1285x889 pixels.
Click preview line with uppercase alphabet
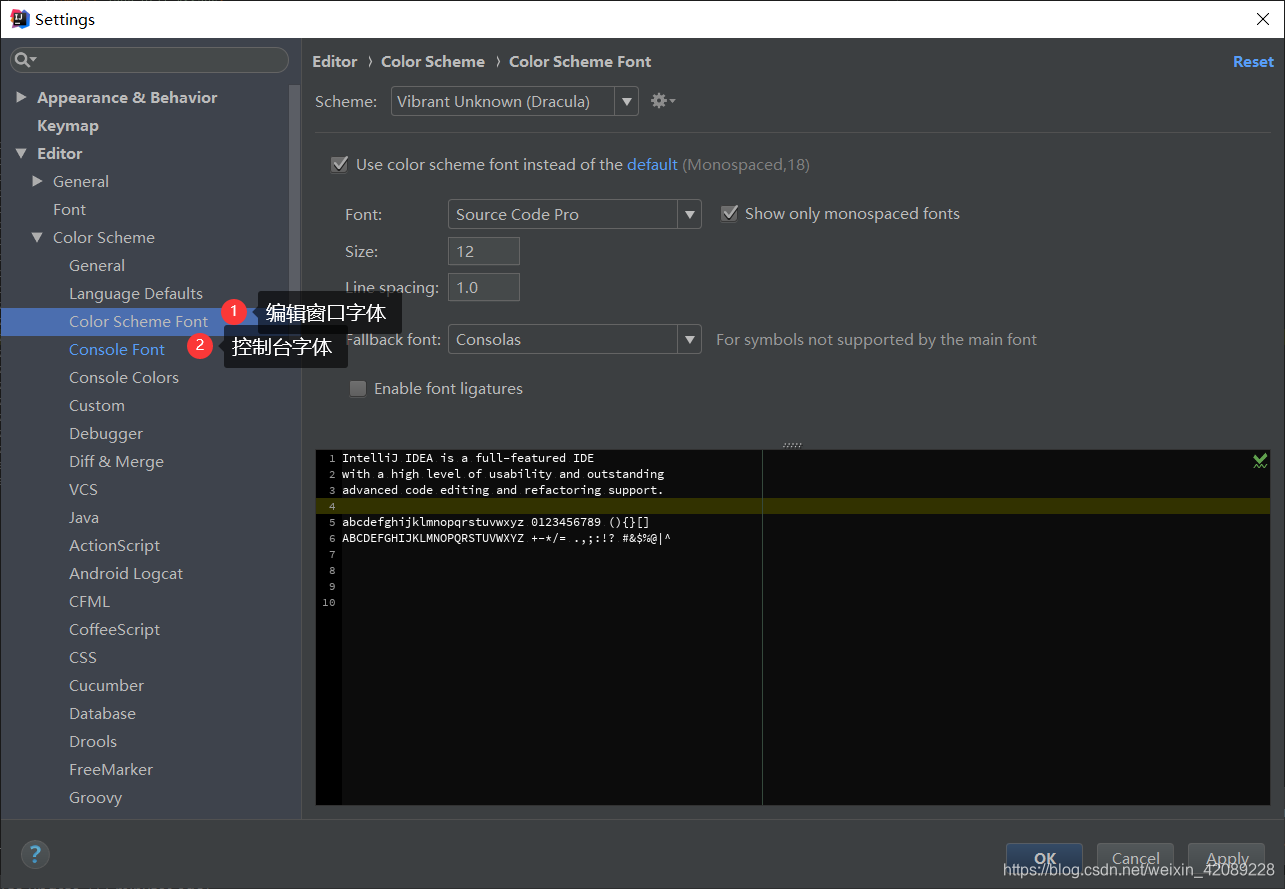pos(506,538)
